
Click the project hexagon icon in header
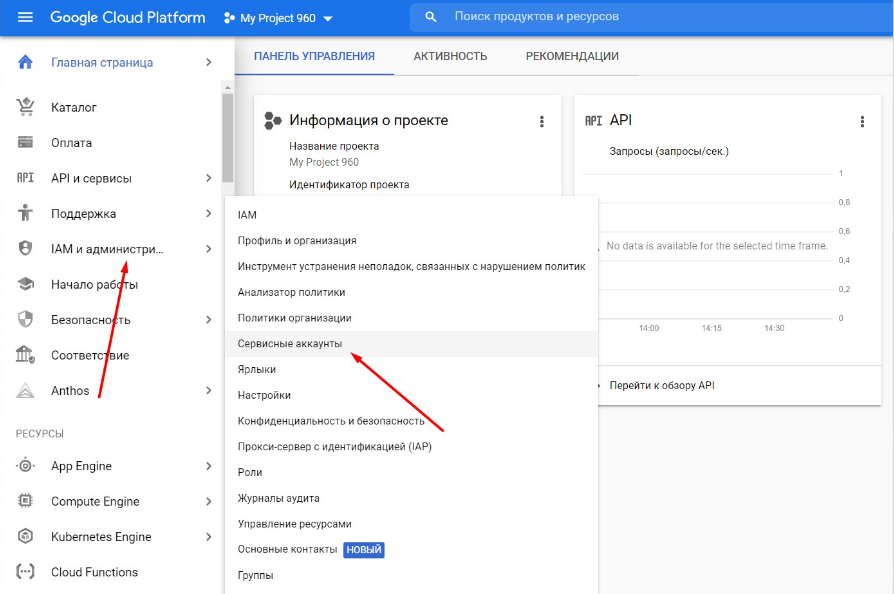point(229,18)
